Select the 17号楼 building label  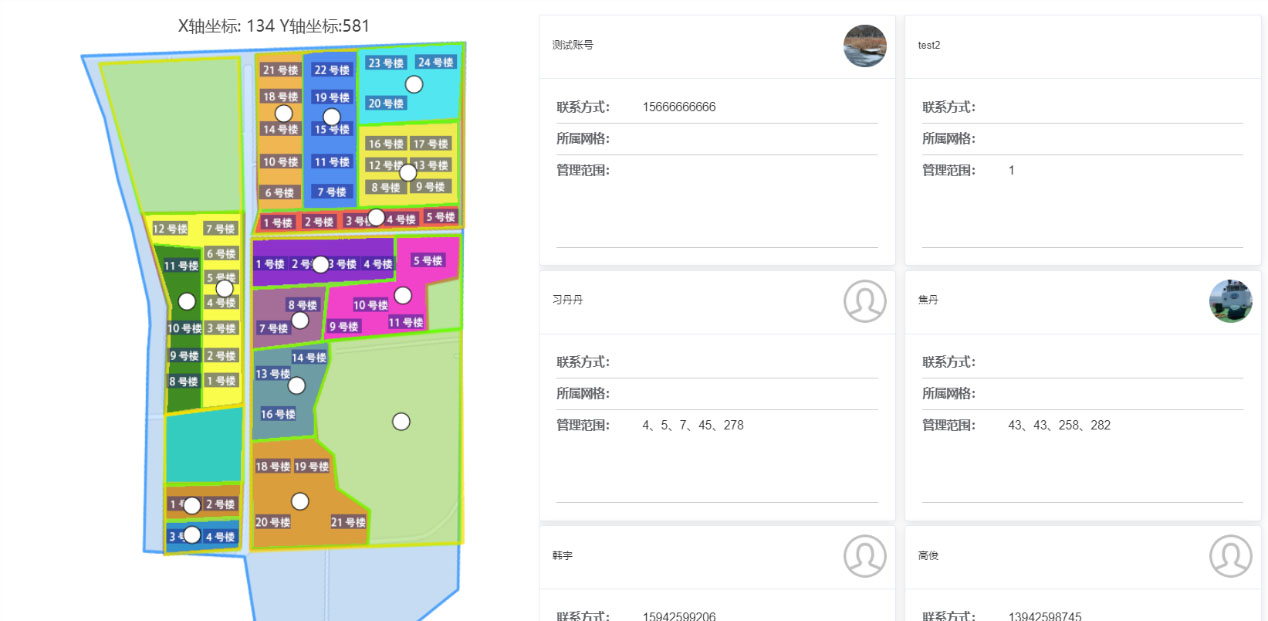pyautogui.click(x=431, y=144)
